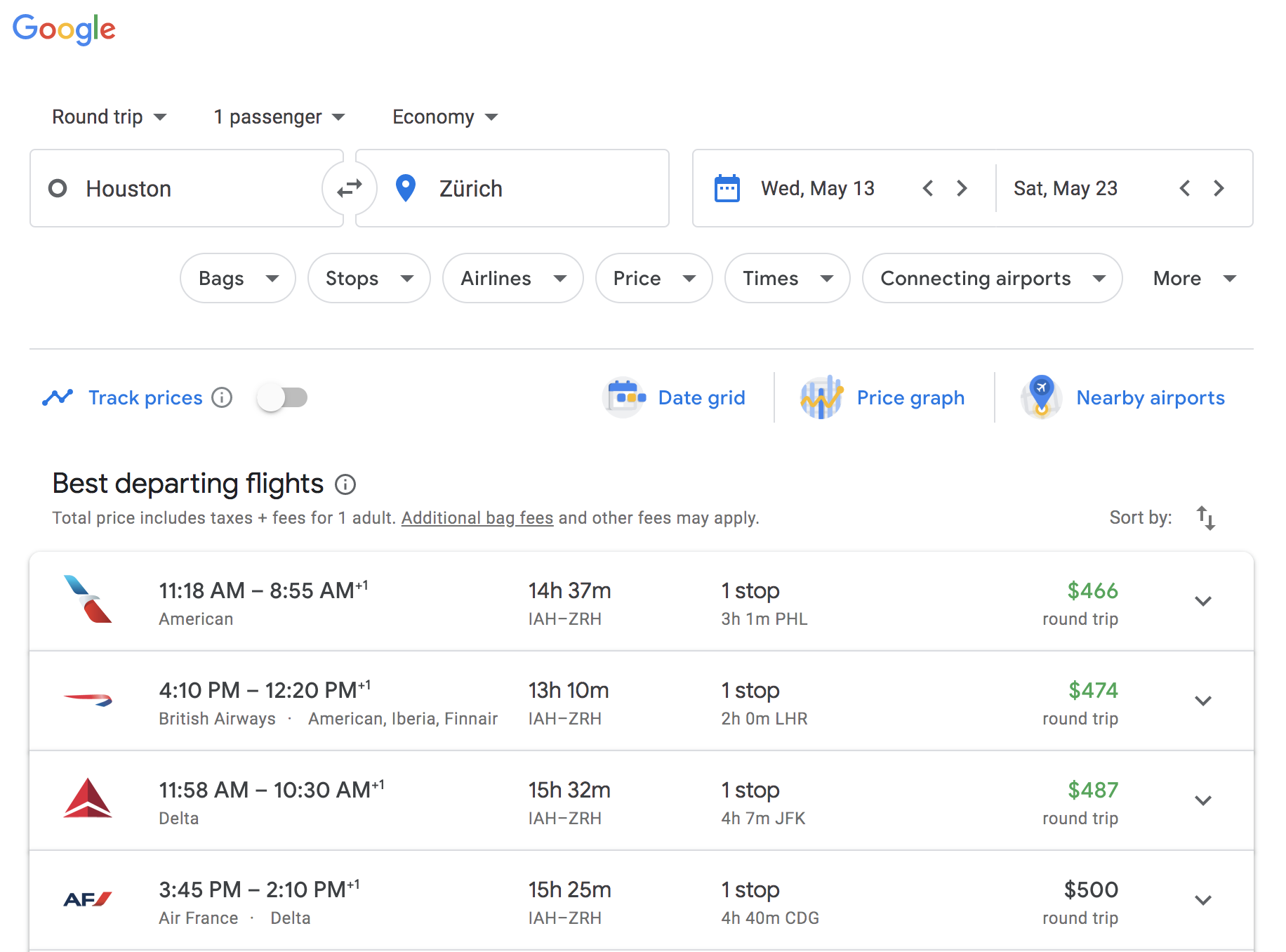Click the swap origin and destination icon

pos(349,188)
